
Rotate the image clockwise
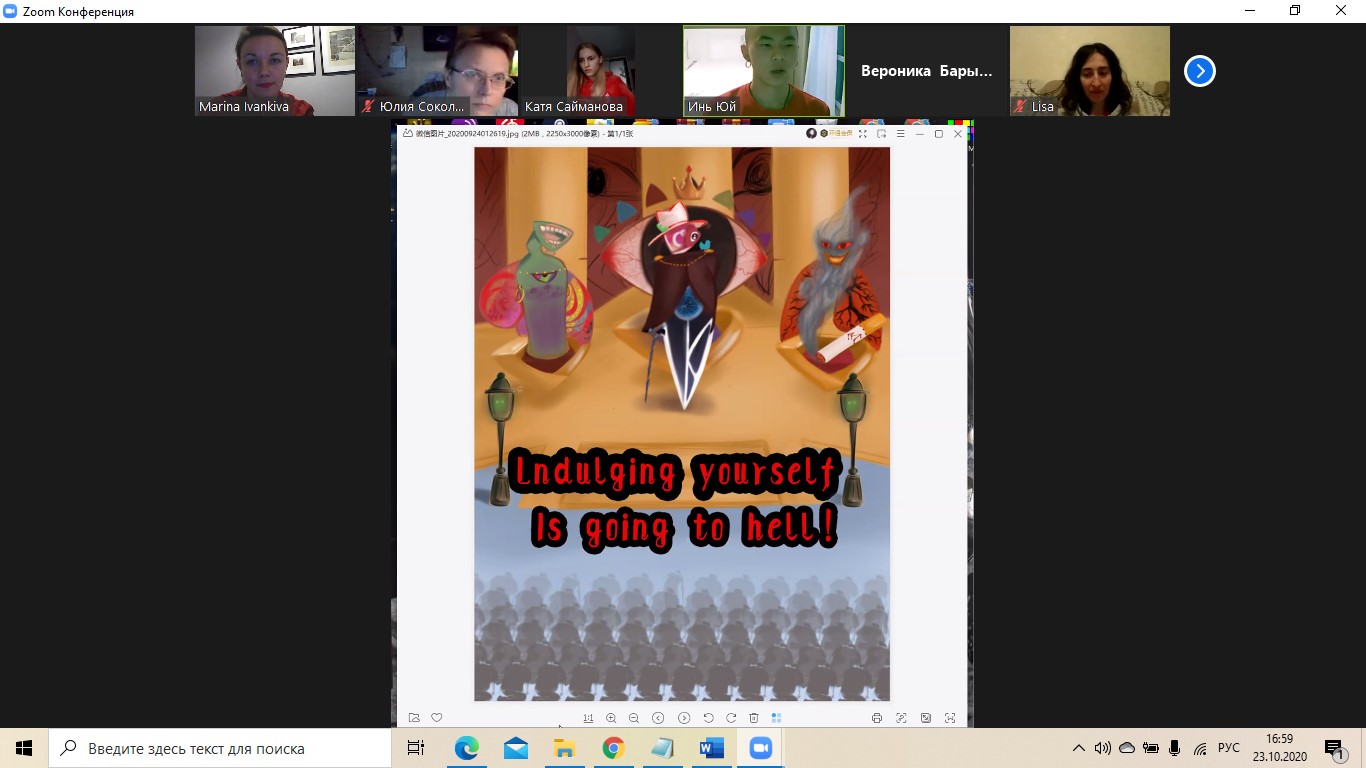click(x=731, y=718)
